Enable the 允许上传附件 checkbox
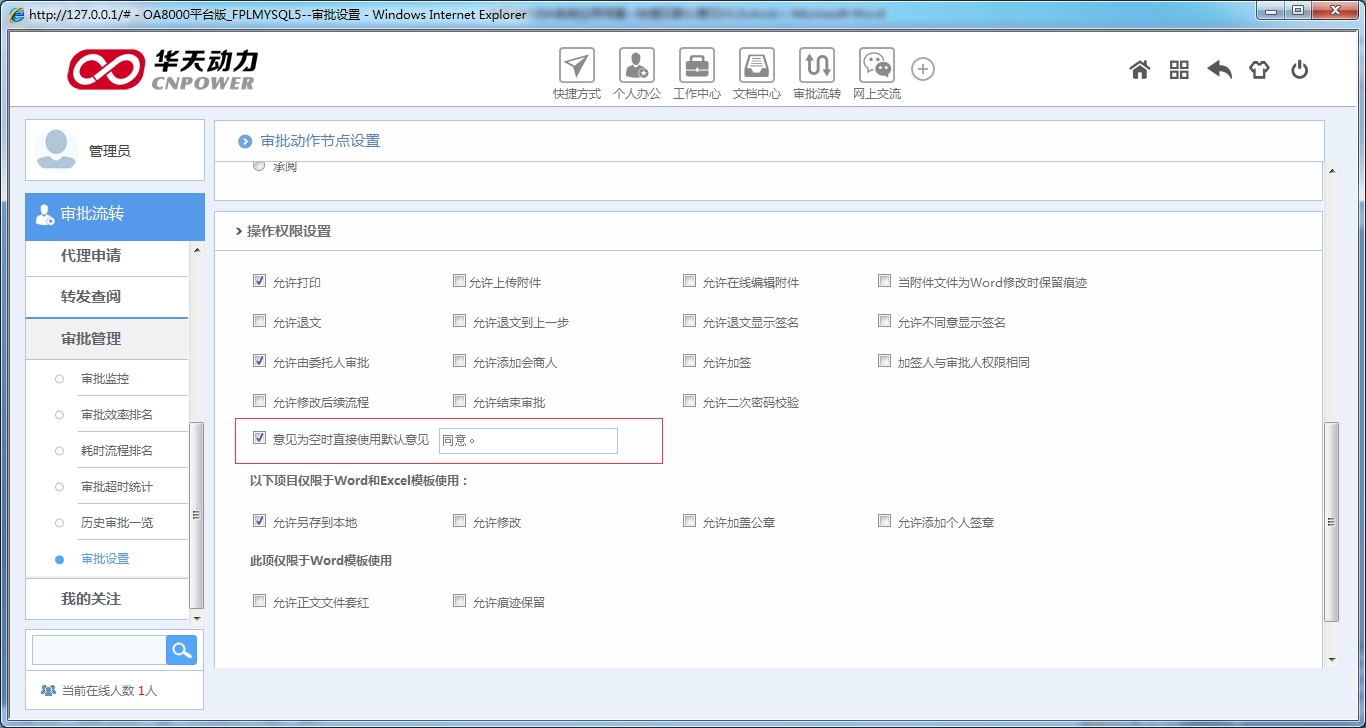Image resolution: width=1366 pixels, height=728 pixels. point(460,282)
